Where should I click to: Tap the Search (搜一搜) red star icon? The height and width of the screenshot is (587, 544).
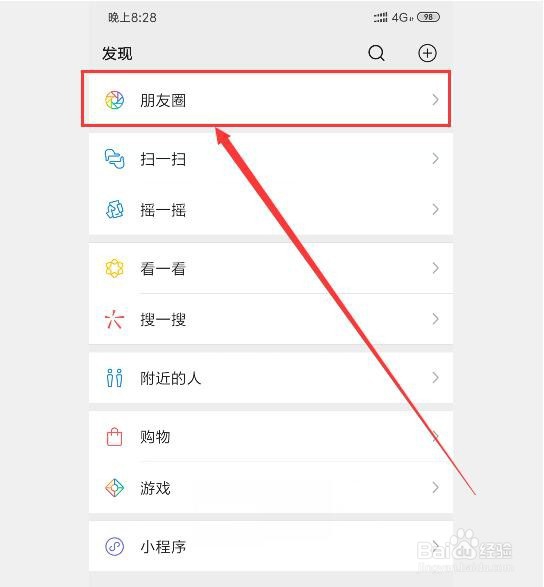pos(114,319)
